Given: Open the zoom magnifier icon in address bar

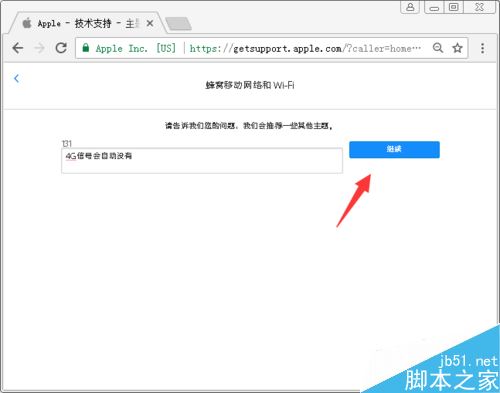Looking at the screenshot, I should coord(438,48).
